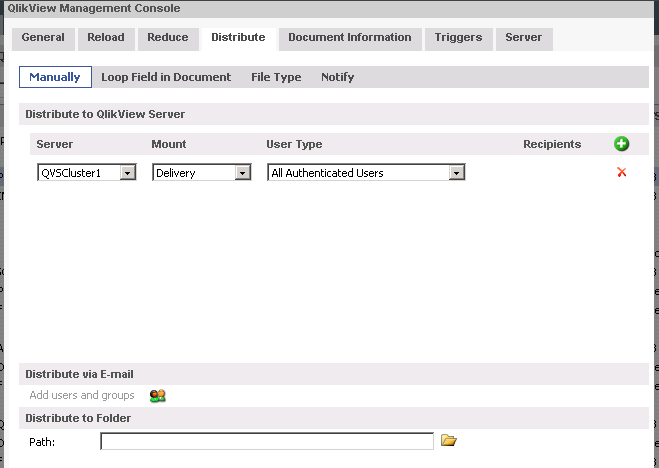Viewport: 659px width, 468px height.
Task: Go to the Document Information tab
Action: pos(350,37)
